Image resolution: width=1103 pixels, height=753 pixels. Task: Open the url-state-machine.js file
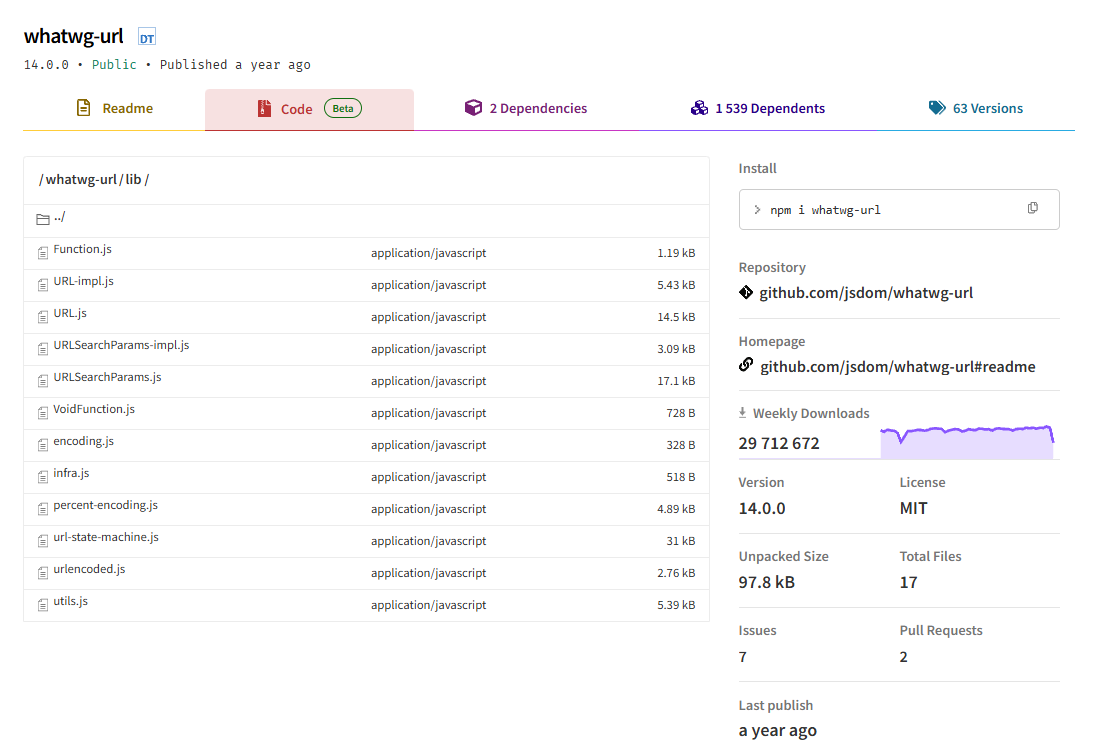coord(106,538)
